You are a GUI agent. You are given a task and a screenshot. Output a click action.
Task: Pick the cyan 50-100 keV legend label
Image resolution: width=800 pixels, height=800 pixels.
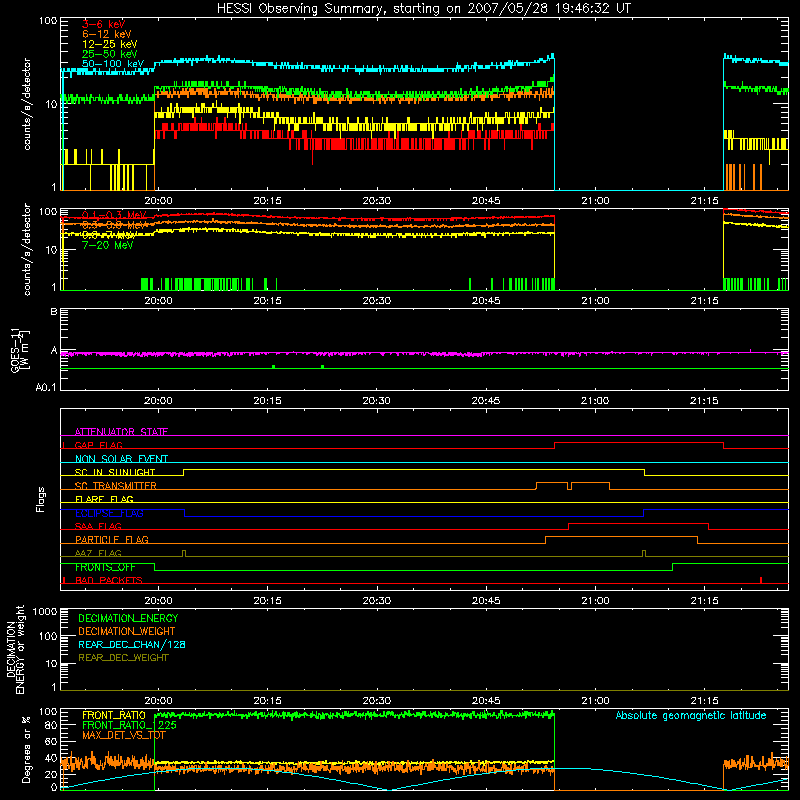(x=112, y=64)
